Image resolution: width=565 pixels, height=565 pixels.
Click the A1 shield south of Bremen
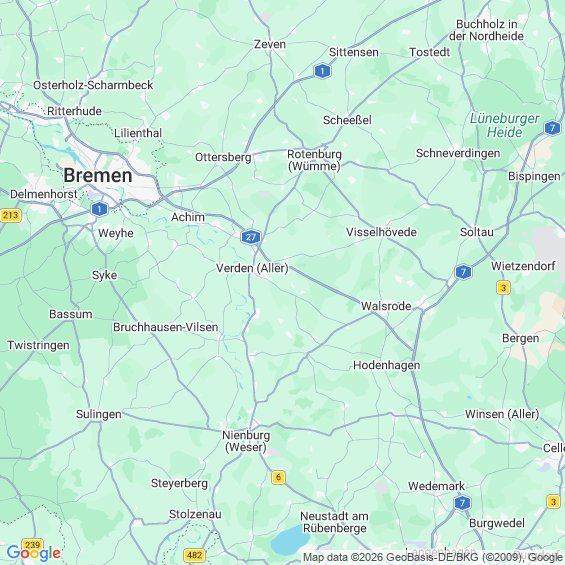pyautogui.click(x=99, y=209)
